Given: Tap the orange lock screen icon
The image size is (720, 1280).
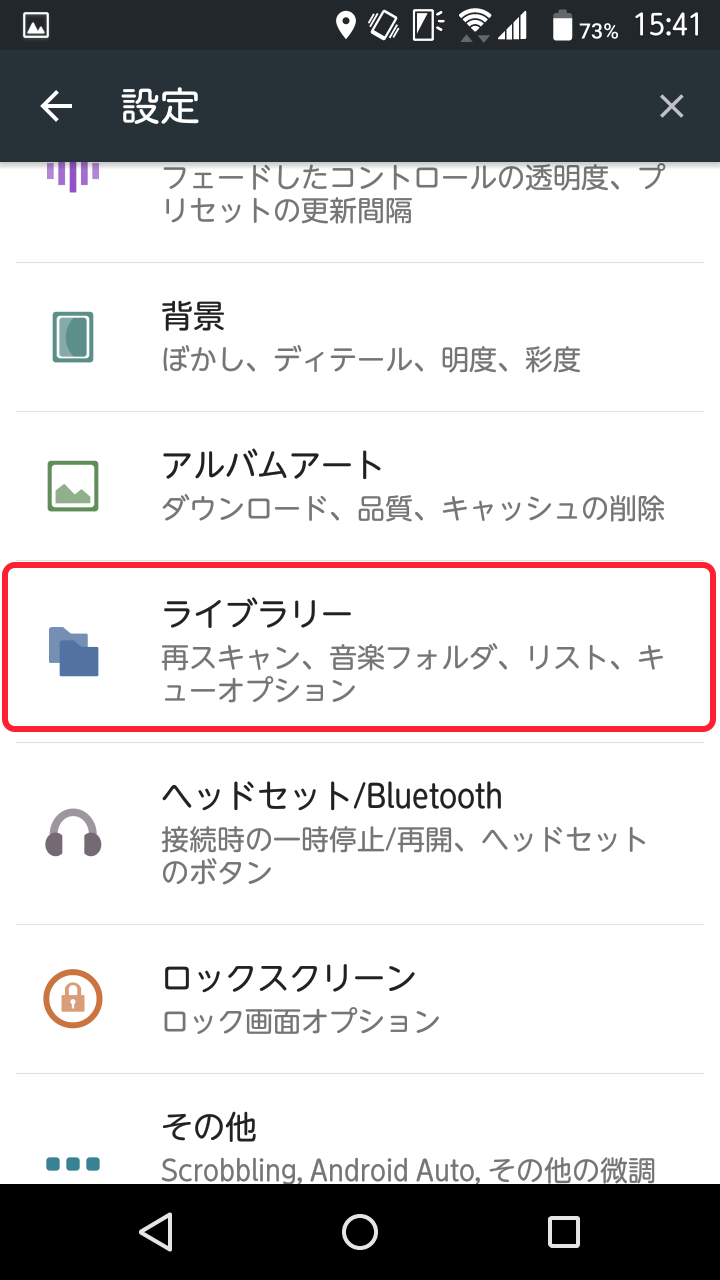Looking at the screenshot, I should point(73,997).
